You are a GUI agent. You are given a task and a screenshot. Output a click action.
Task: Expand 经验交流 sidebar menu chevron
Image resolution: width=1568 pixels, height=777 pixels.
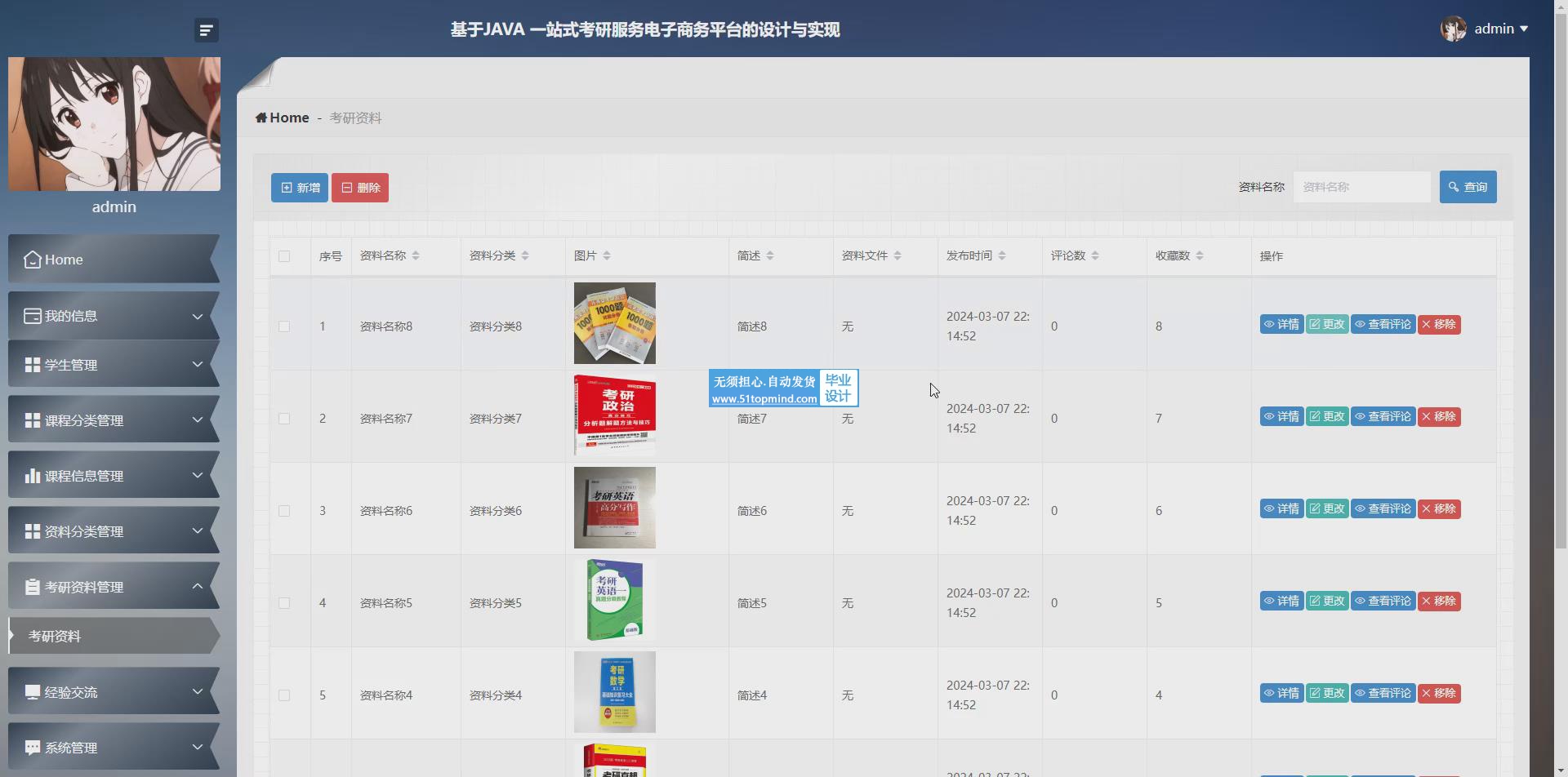(197, 692)
